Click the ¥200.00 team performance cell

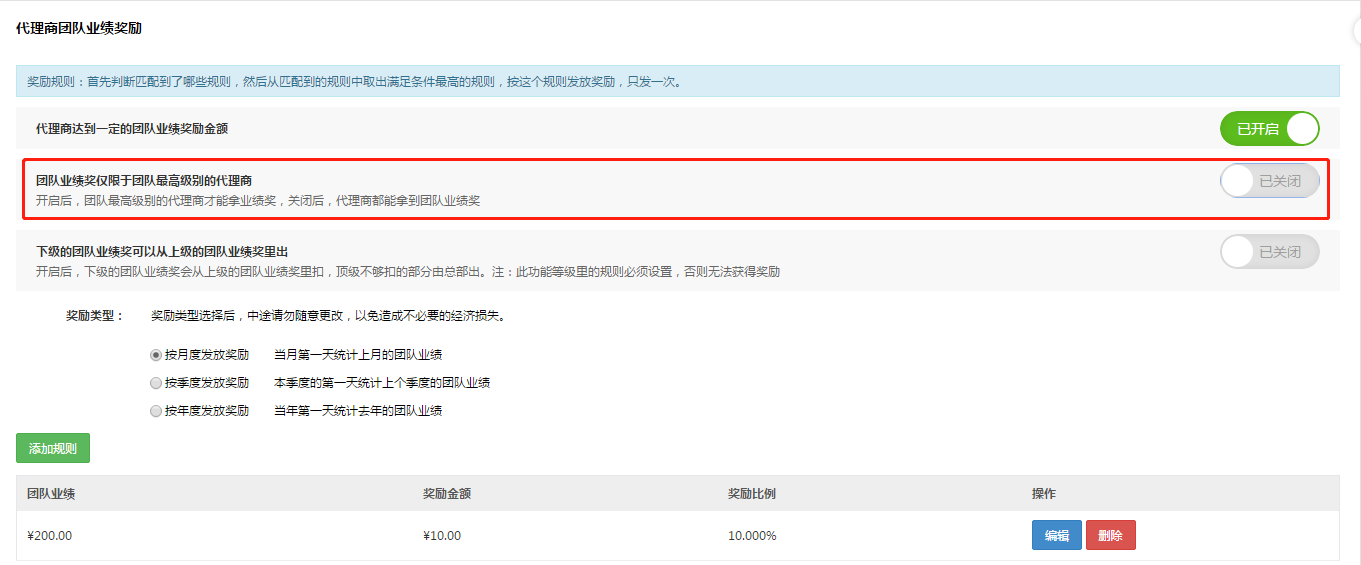49,536
